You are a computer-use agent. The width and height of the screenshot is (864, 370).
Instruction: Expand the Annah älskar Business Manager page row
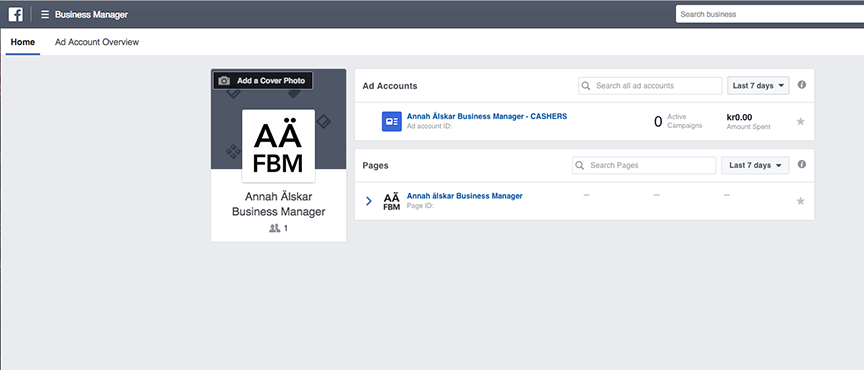[369, 201]
